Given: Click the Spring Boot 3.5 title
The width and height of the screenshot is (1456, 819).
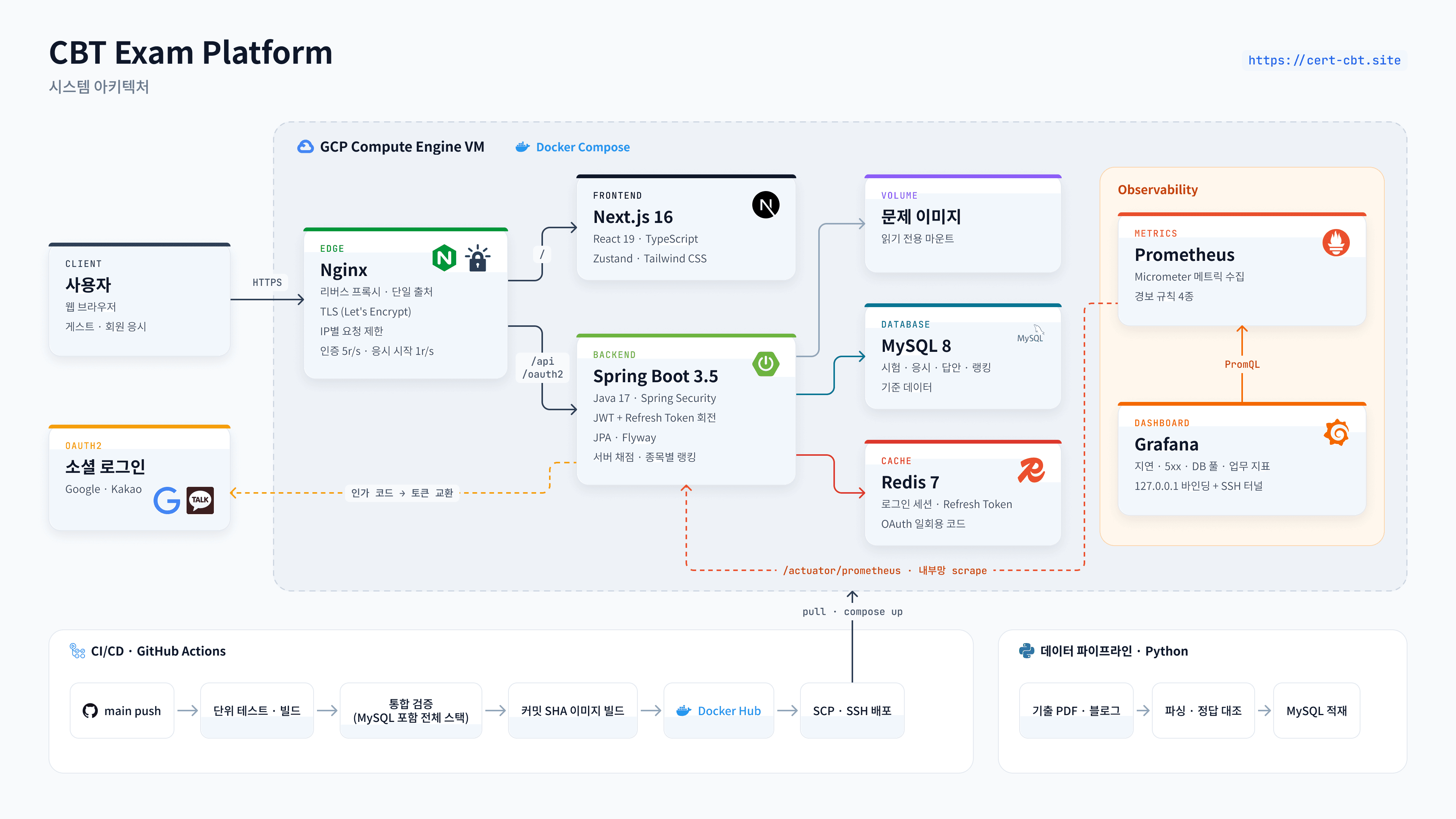Looking at the screenshot, I should [655, 377].
